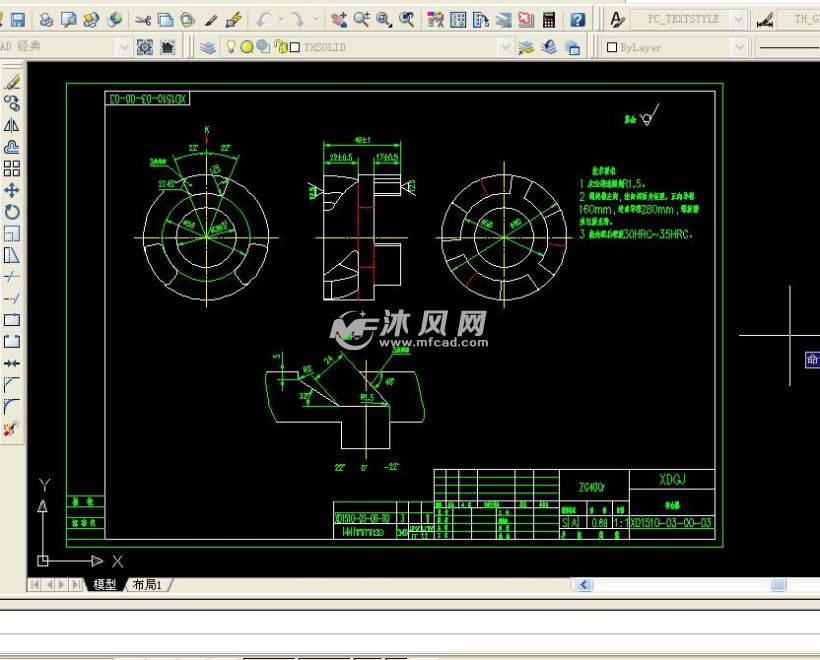
Task: Open Workspace Settings gear icon
Action: (145, 47)
